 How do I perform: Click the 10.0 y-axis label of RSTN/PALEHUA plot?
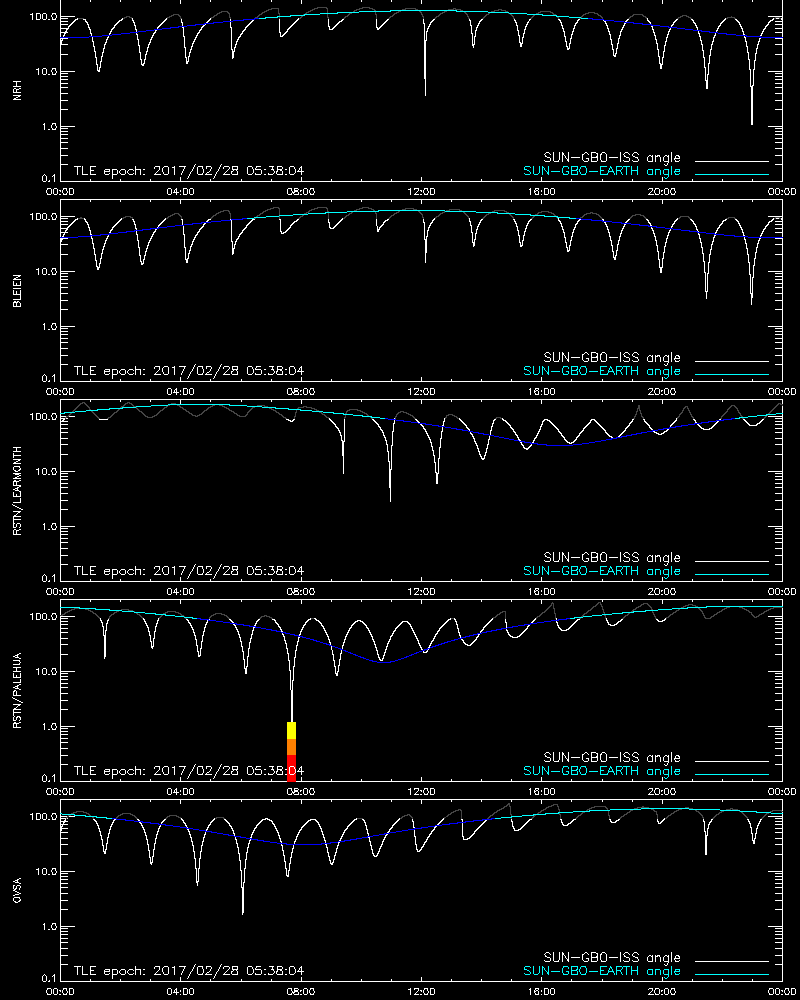tap(46, 672)
